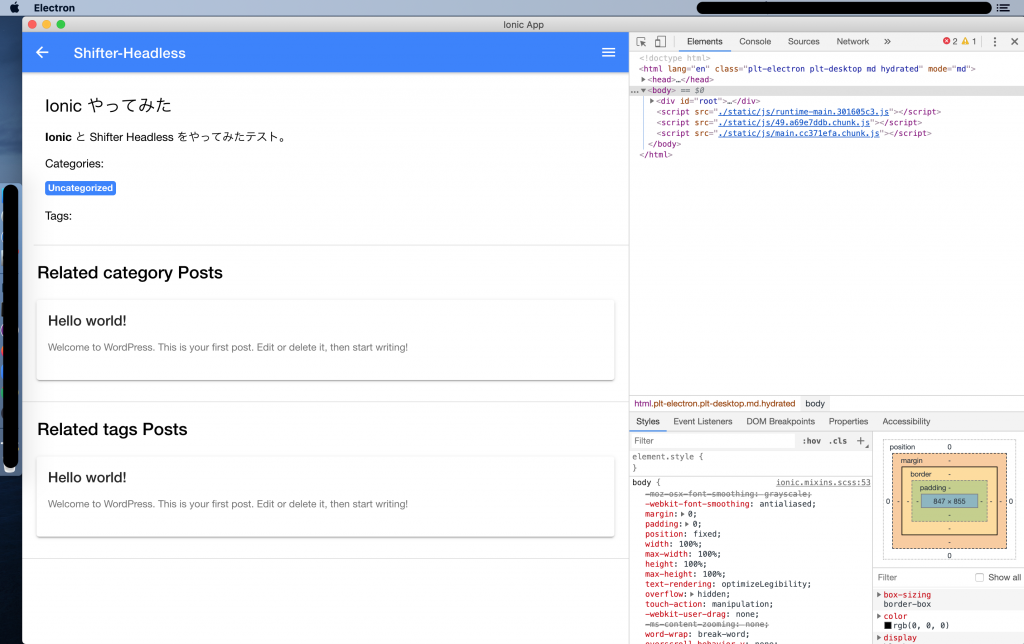The width and height of the screenshot is (1024, 644).
Task: Open the runtime-main script link
Action: [803, 112]
